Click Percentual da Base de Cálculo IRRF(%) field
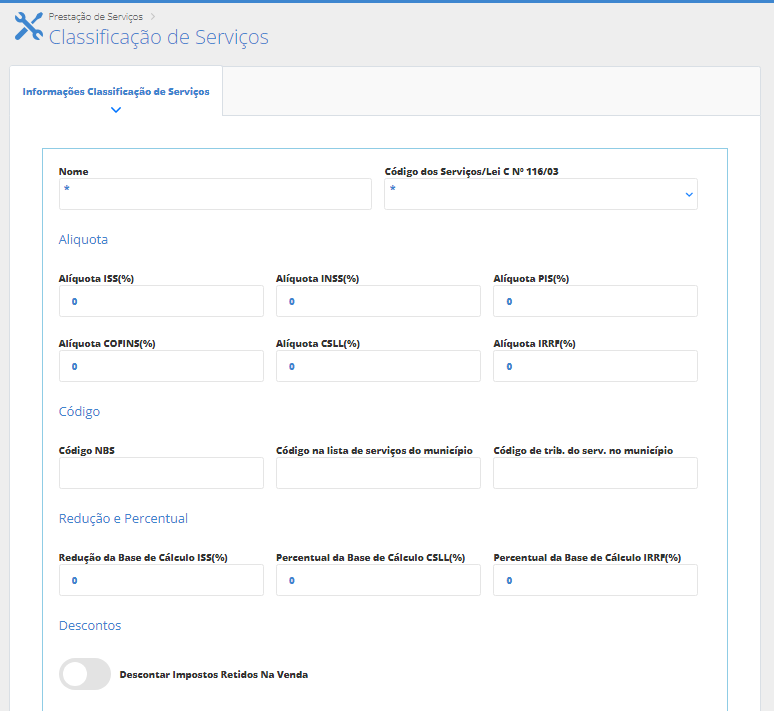Screen dimensions: 774x711 click(x=595, y=580)
